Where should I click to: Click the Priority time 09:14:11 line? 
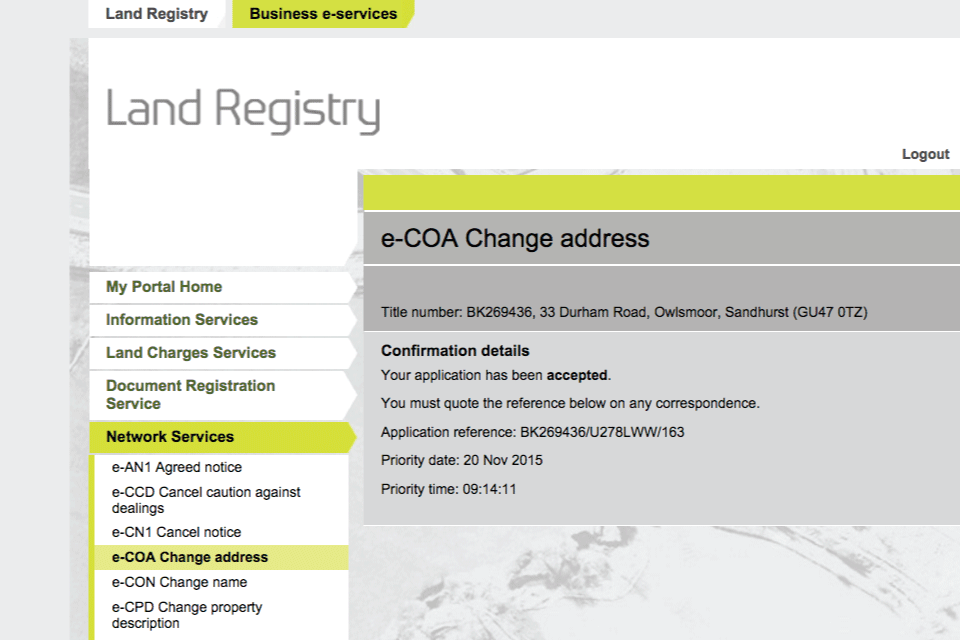point(449,490)
